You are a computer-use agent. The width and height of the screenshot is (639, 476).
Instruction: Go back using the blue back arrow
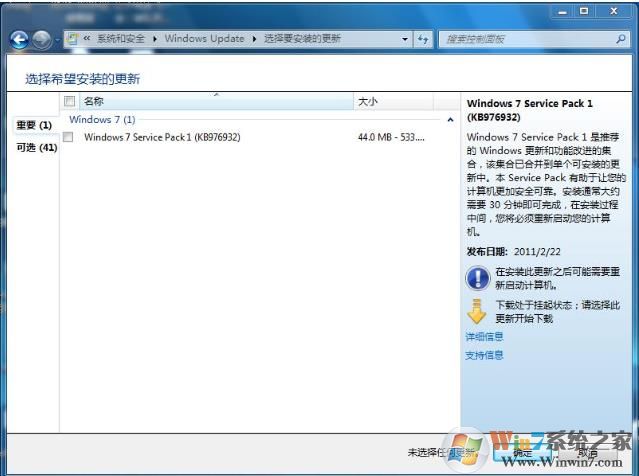(19, 40)
